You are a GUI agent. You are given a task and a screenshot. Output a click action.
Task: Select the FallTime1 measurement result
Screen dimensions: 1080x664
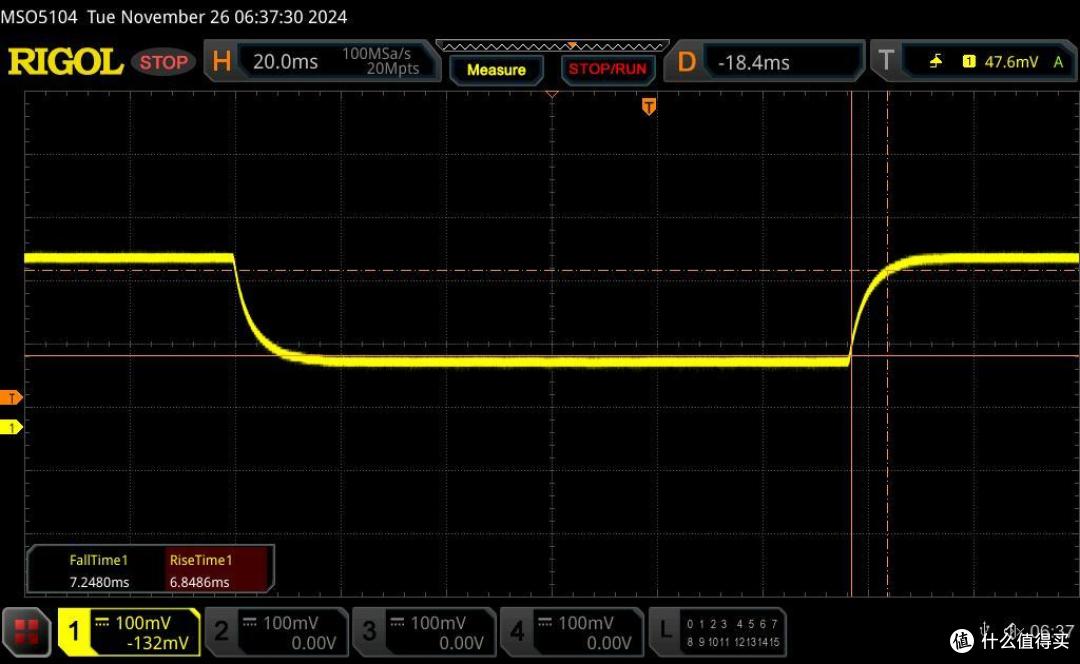click(x=98, y=571)
